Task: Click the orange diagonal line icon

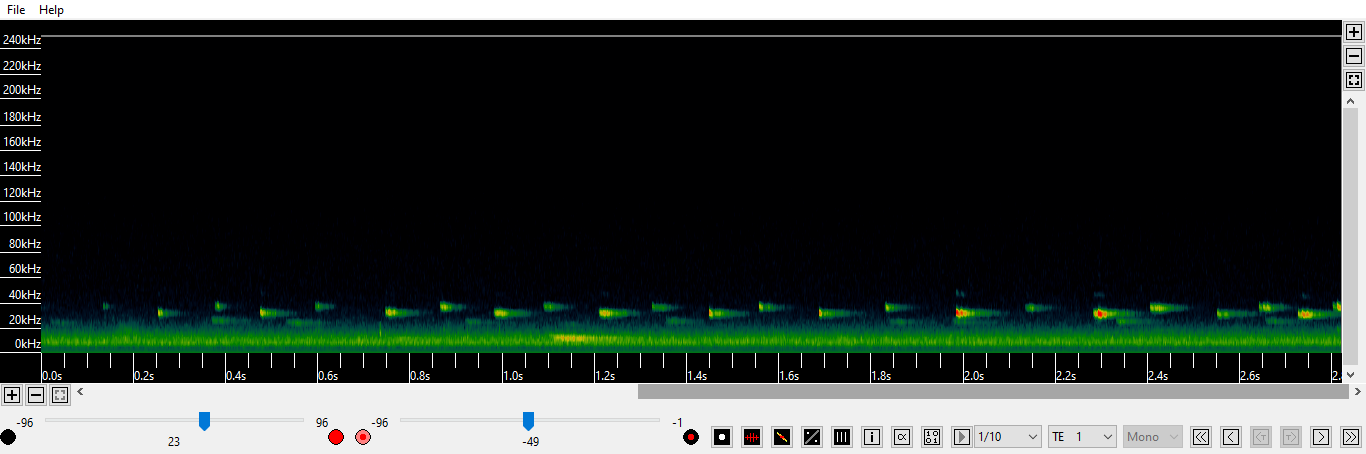Action: (x=782, y=437)
